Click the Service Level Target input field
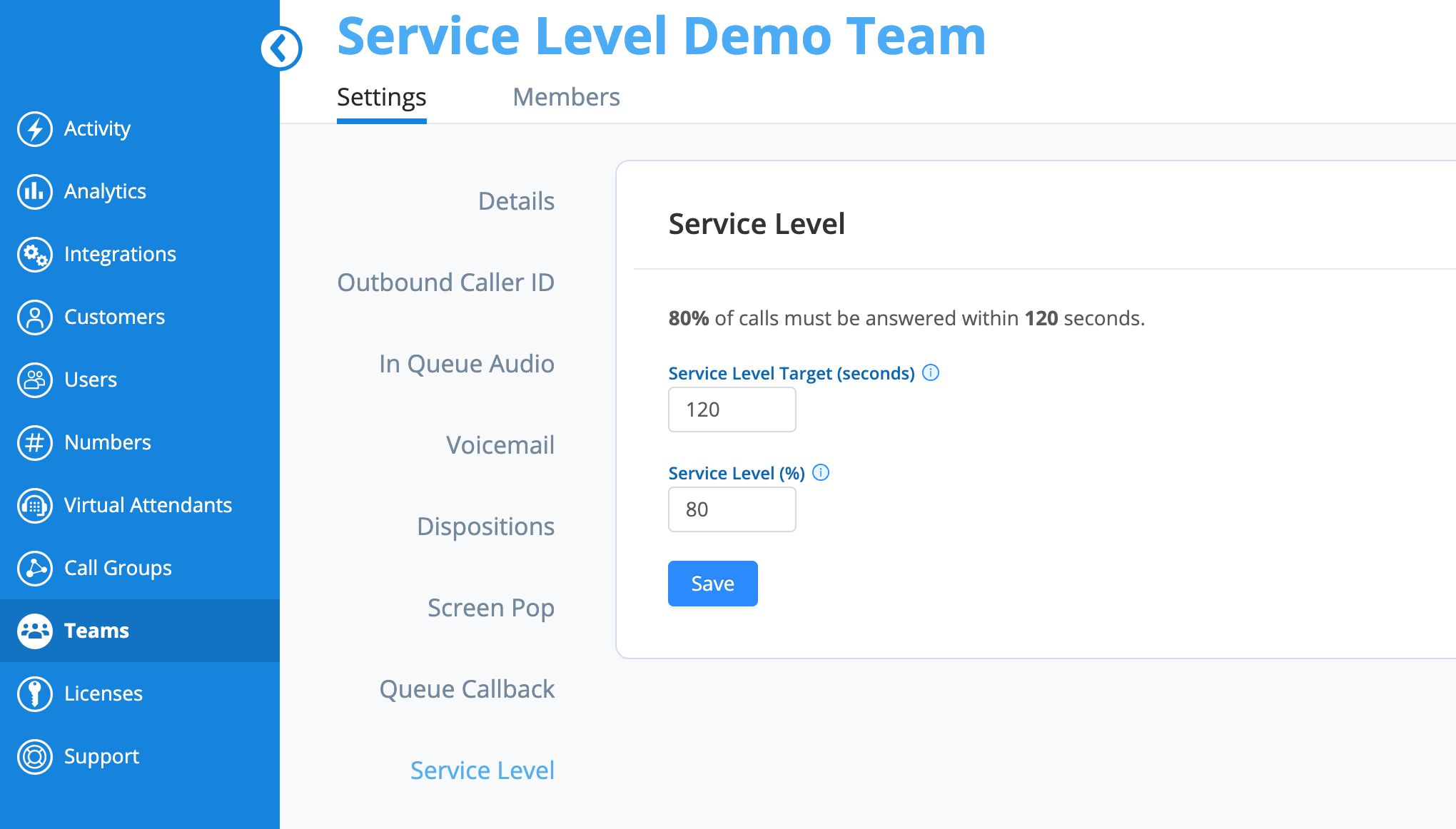This screenshot has width=1456, height=829. [731, 409]
